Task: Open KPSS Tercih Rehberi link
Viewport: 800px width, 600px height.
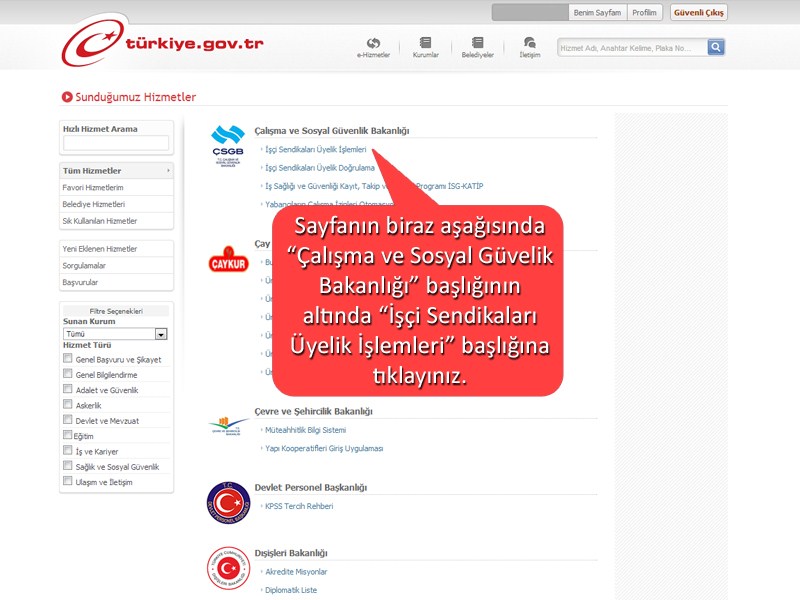Action: (299, 506)
